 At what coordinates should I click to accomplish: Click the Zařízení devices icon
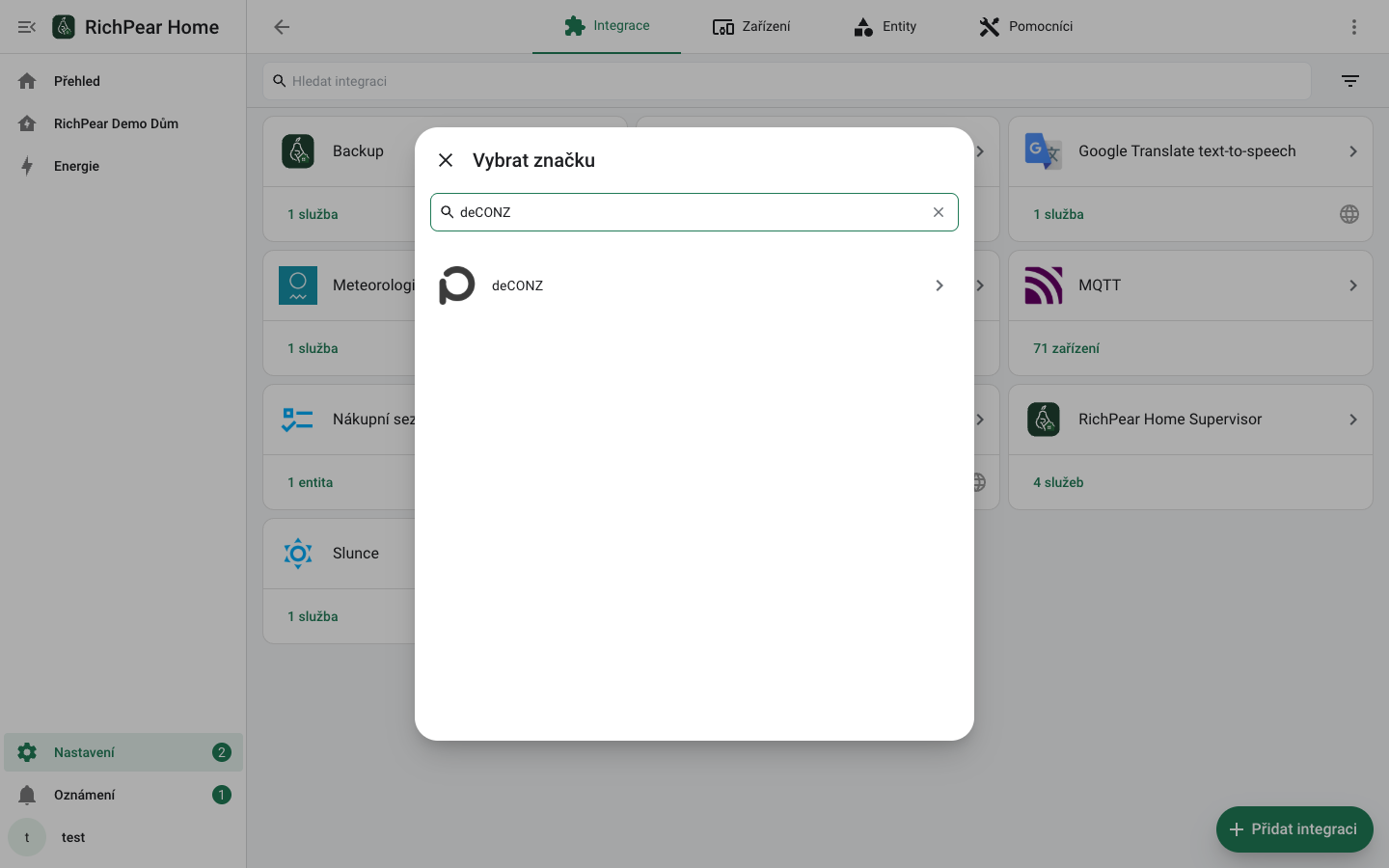pyautogui.click(x=723, y=27)
